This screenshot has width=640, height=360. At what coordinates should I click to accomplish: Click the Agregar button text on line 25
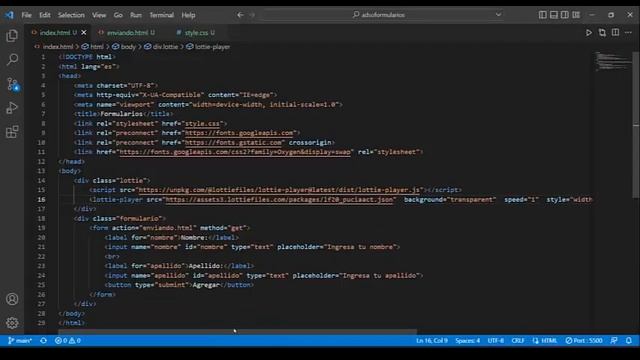tap(206, 285)
